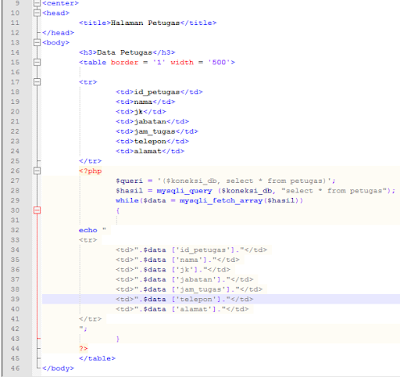This screenshot has width=400, height=377.
Task: Click the alamat header cell on line 24
Action: (x=148, y=151)
